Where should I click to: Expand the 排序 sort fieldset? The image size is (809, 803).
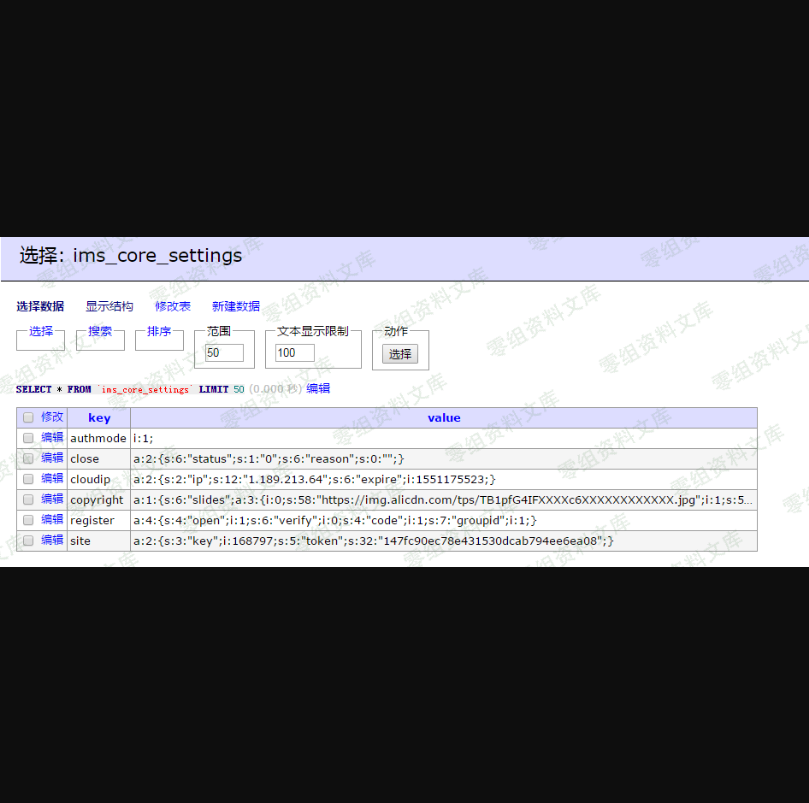(x=159, y=332)
